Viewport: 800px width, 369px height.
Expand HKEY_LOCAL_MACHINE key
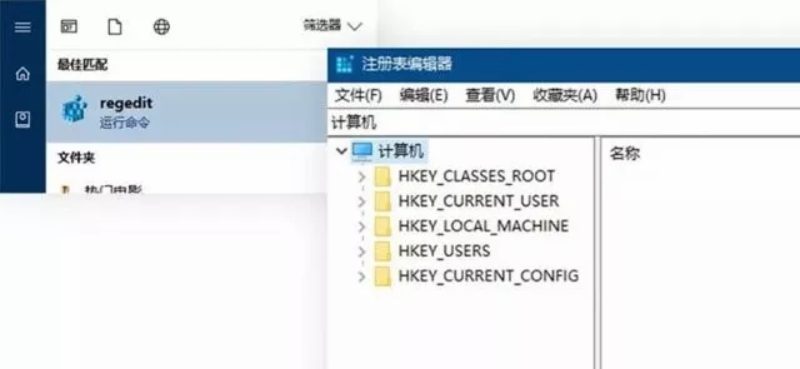tap(362, 227)
